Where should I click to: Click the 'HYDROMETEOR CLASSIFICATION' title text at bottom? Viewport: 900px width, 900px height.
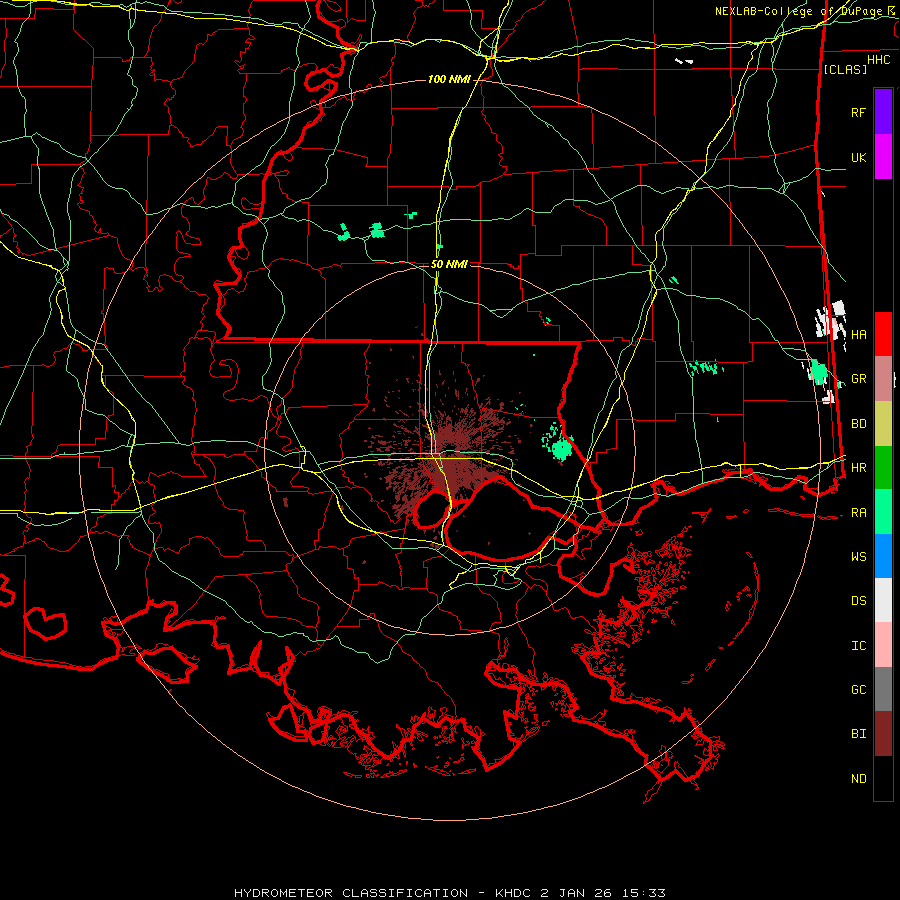tap(350, 893)
